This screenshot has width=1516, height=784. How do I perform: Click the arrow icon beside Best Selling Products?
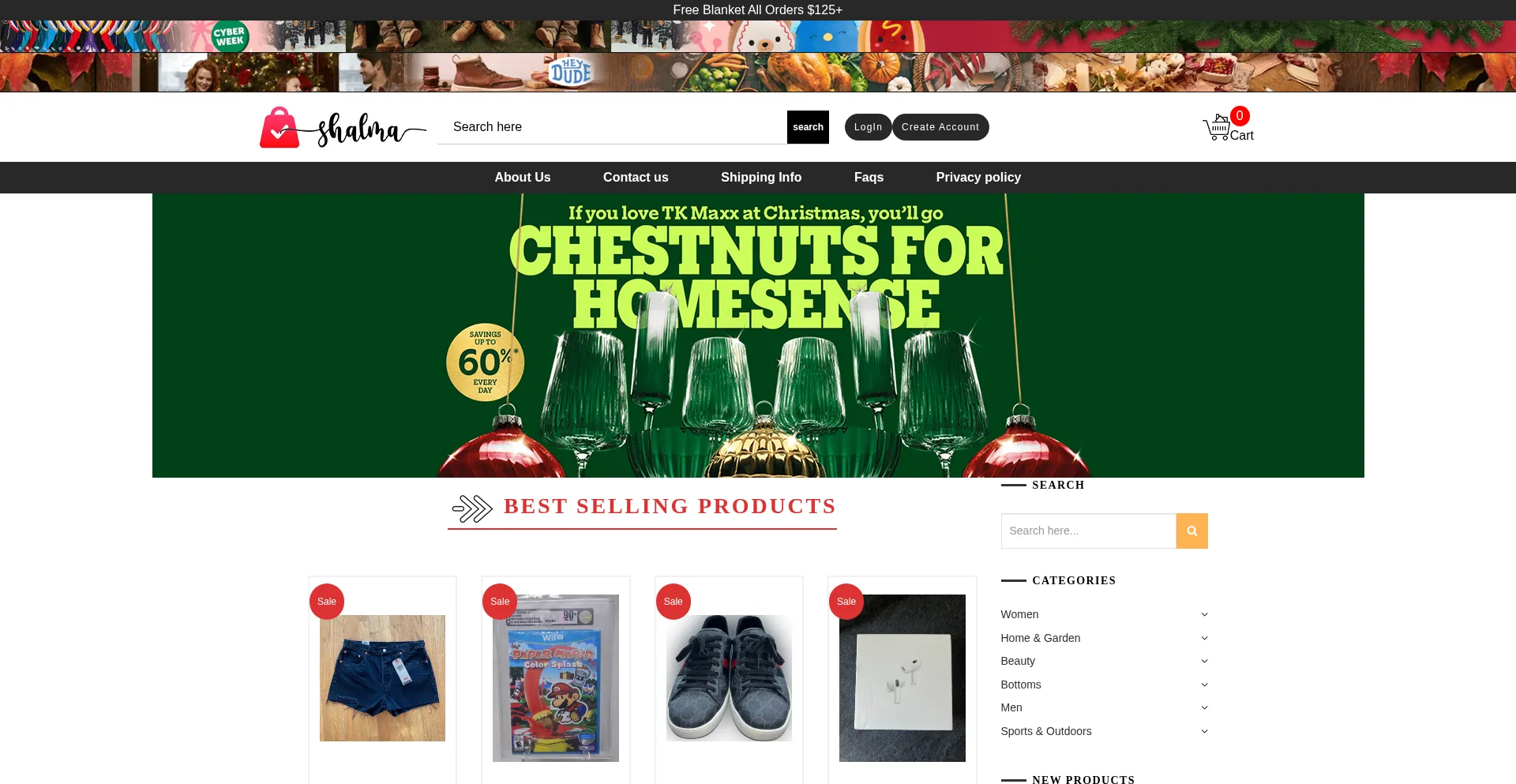click(472, 508)
